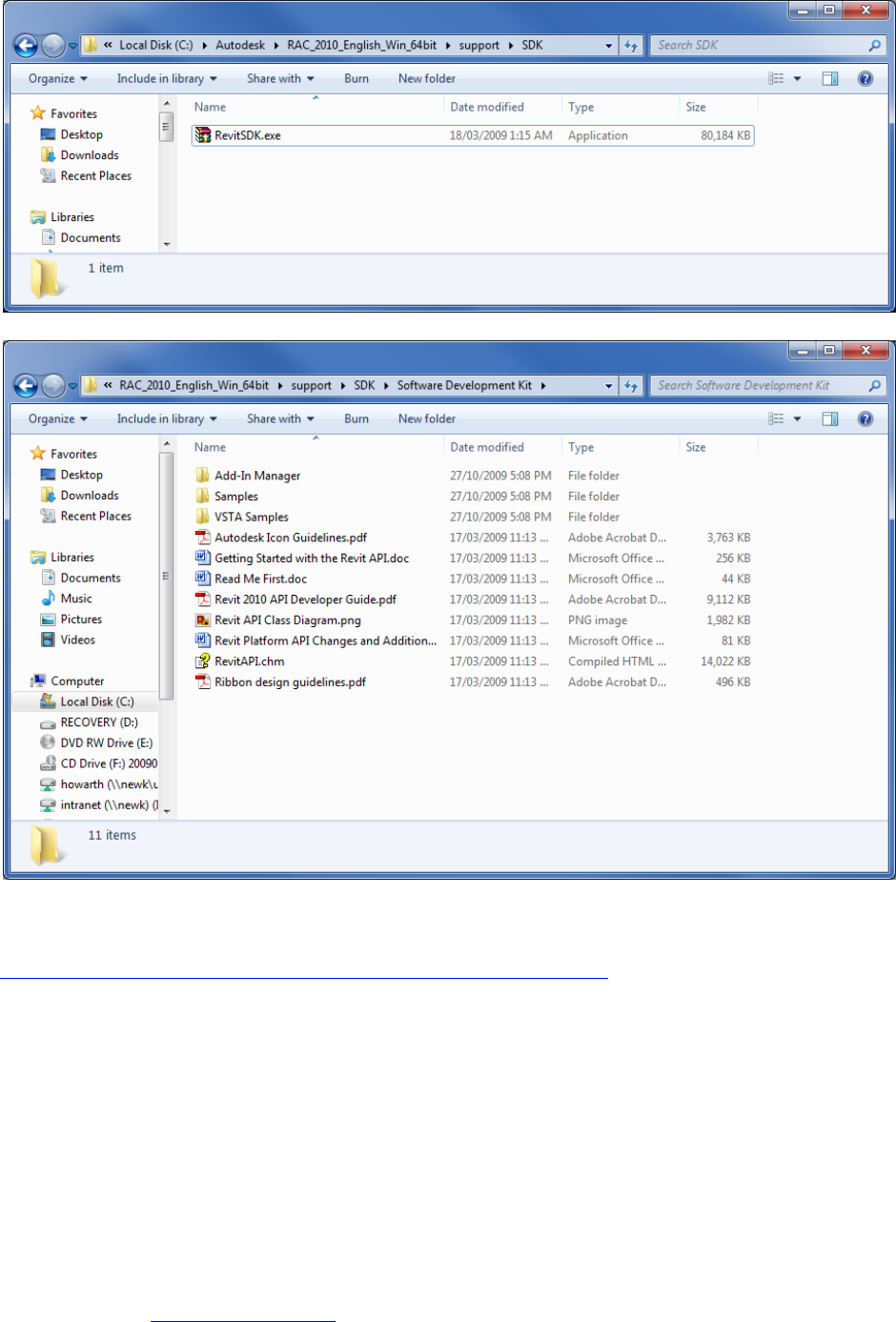Viewport: 896px width, 1322px height.
Task: Change view icon in SDK window
Action: click(777, 79)
